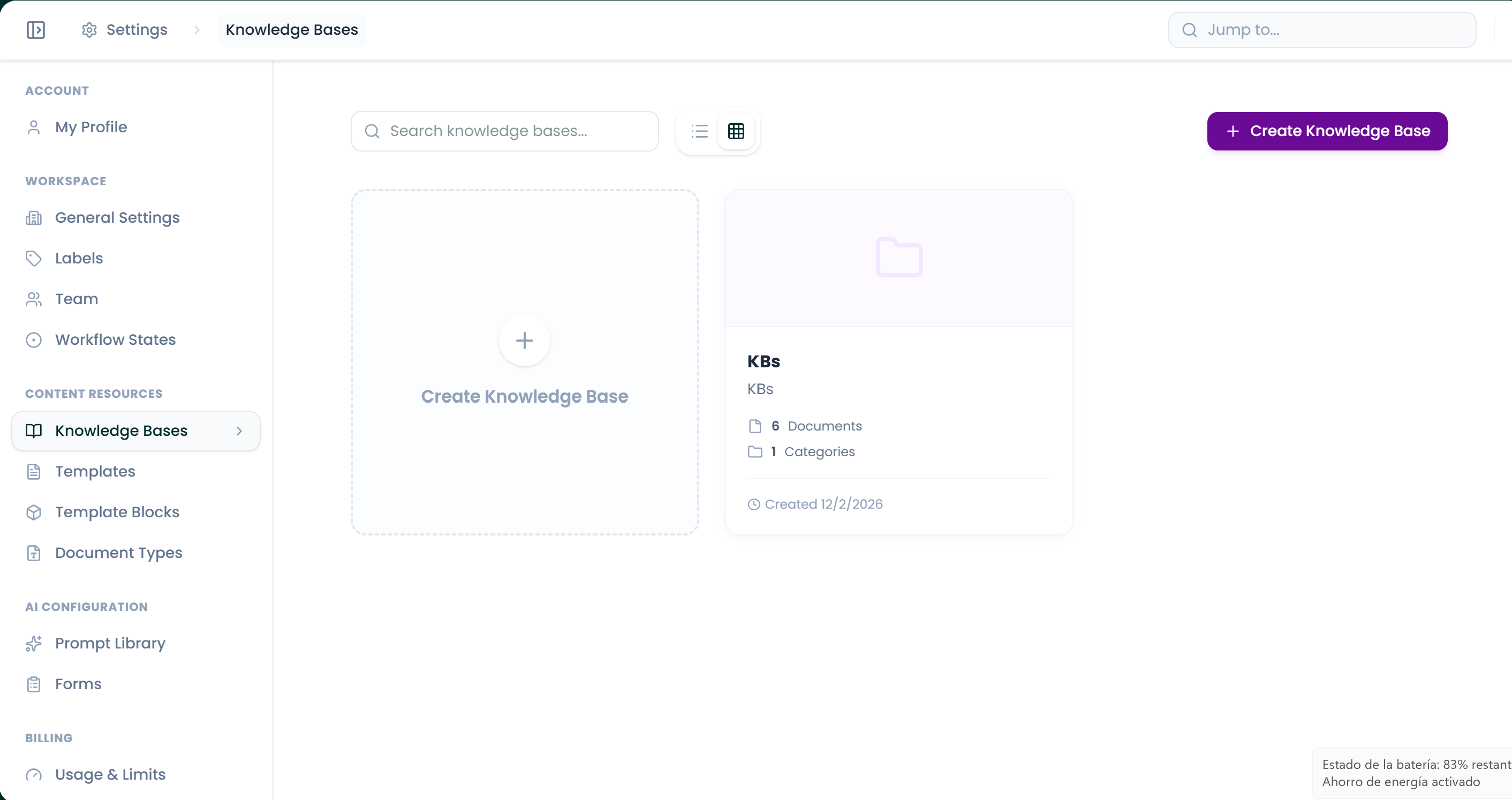This screenshot has height=800, width=1512.
Task: Select the My Profile user icon
Action: tap(34, 127)
